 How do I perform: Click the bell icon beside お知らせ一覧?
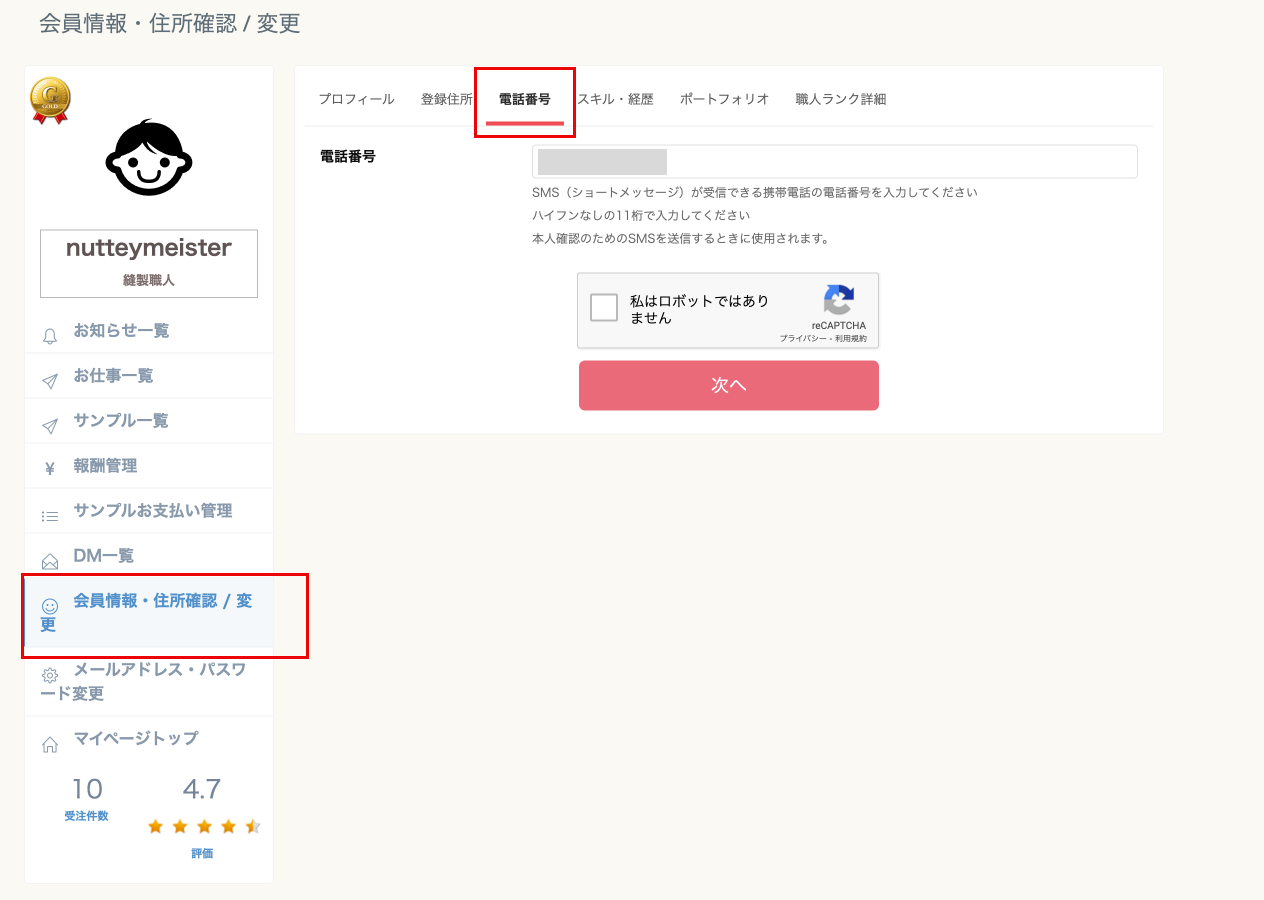(x=50, y=337)
